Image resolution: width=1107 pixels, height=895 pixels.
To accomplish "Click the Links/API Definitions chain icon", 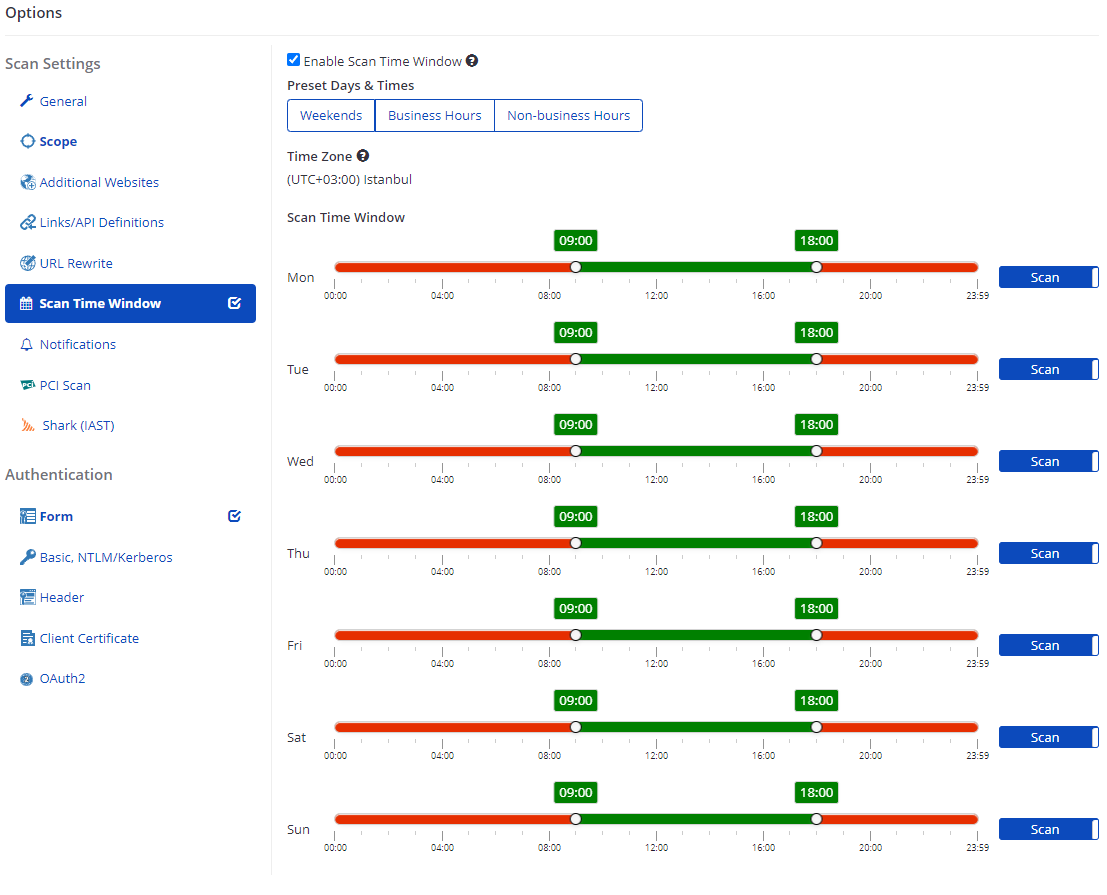I will [x=27, y=223].
